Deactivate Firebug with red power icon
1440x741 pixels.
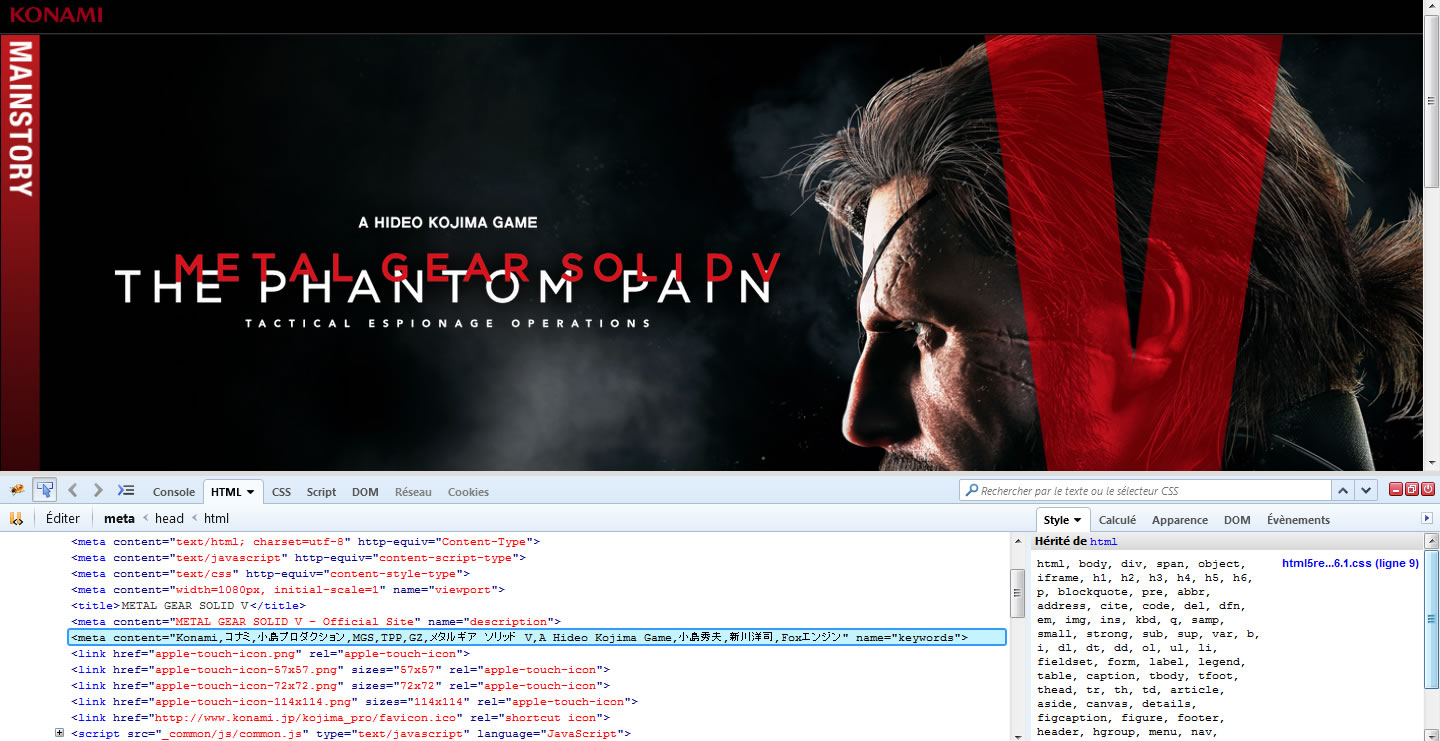click(x=1428, y=489)
